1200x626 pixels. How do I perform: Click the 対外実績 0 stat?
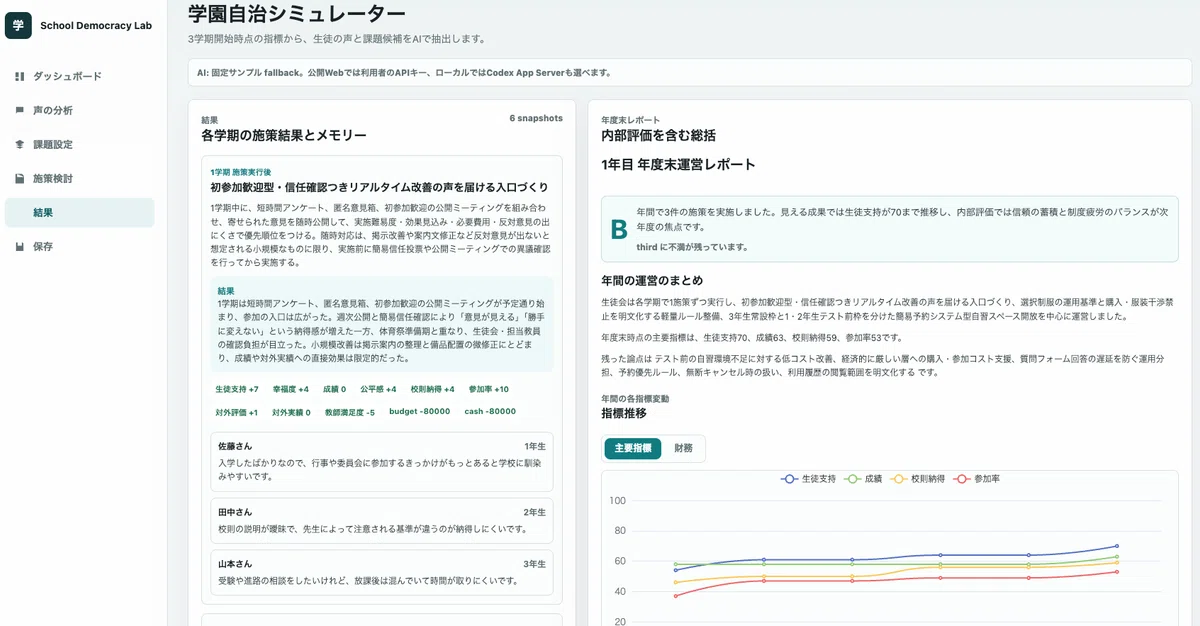(291, 412)
